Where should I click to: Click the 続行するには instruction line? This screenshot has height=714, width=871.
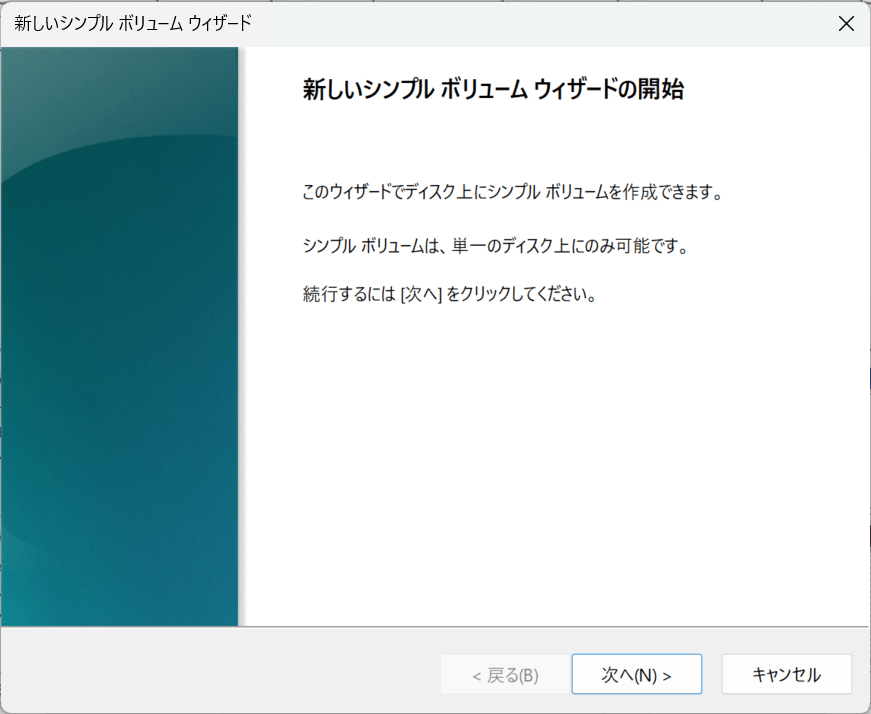click(449, 293)
